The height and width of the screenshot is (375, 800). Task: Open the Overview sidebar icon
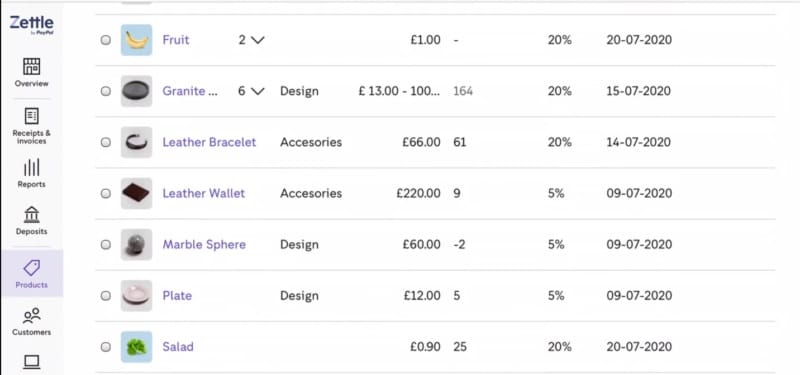[x=31, y=67]
